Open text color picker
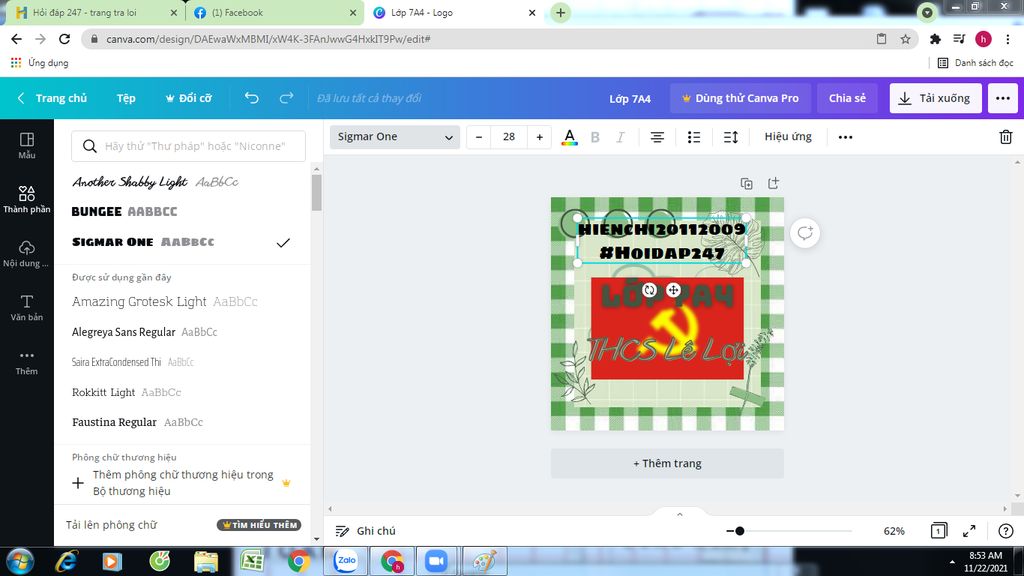 (569, 137)
